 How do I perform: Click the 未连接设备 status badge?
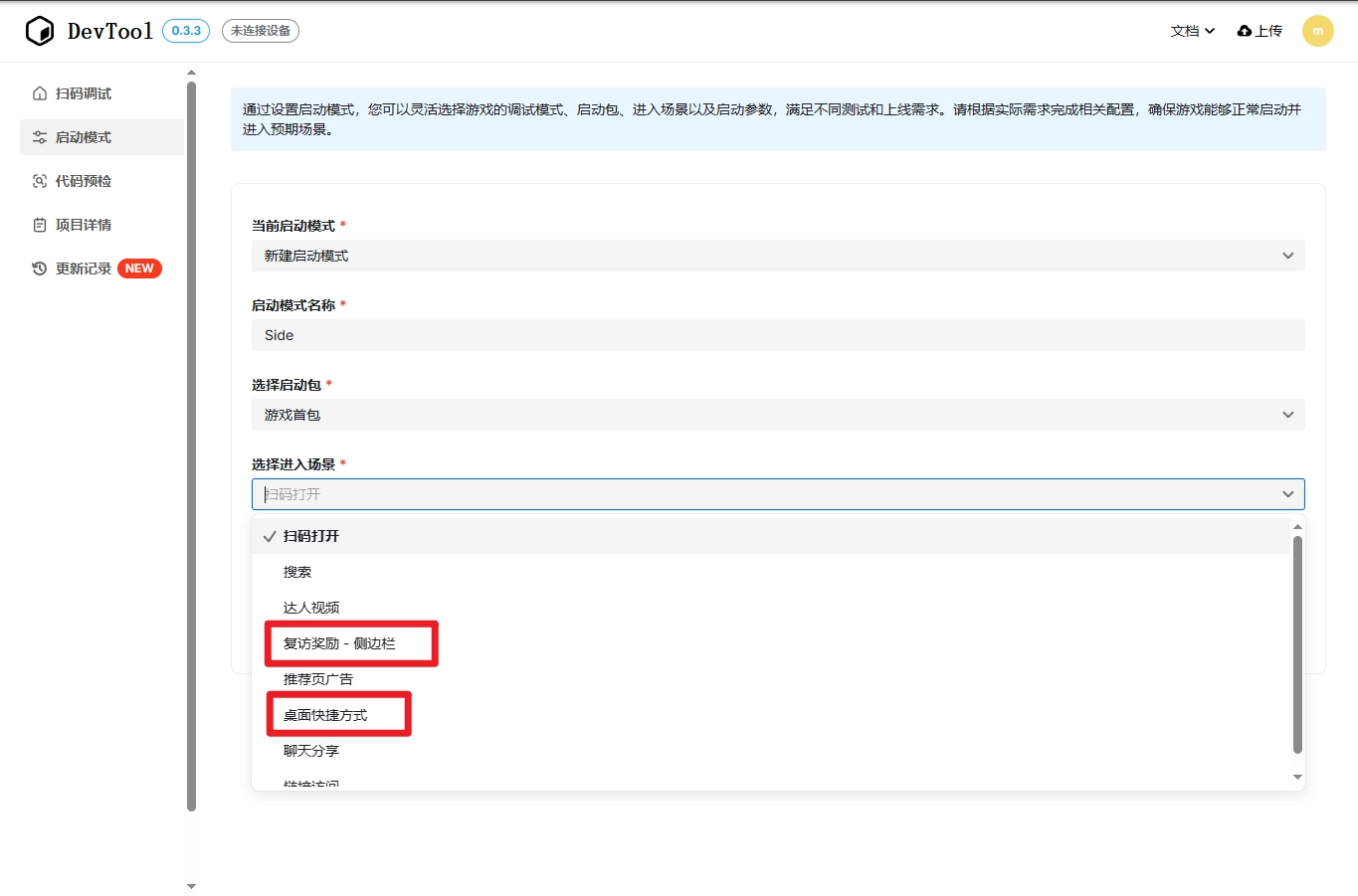[261, 31]
